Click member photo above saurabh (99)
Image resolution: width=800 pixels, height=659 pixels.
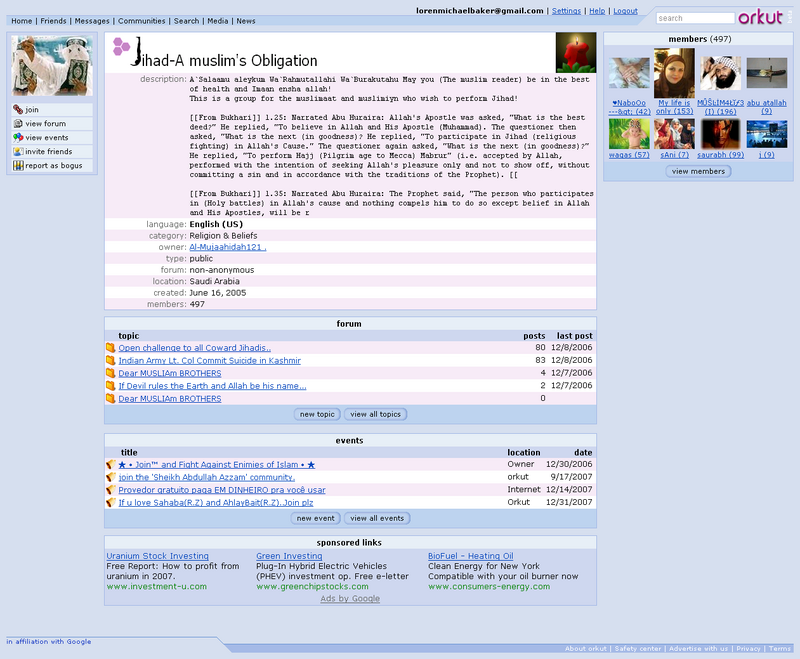point(720,134)
